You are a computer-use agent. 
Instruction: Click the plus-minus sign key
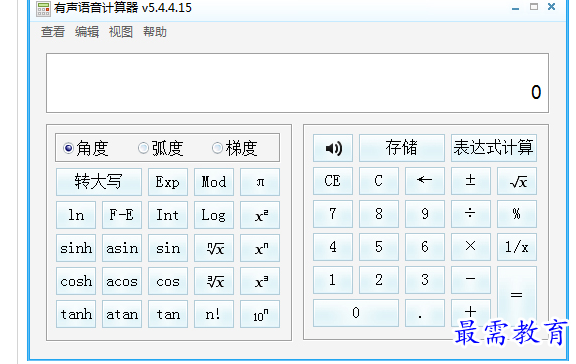[471, 181]
